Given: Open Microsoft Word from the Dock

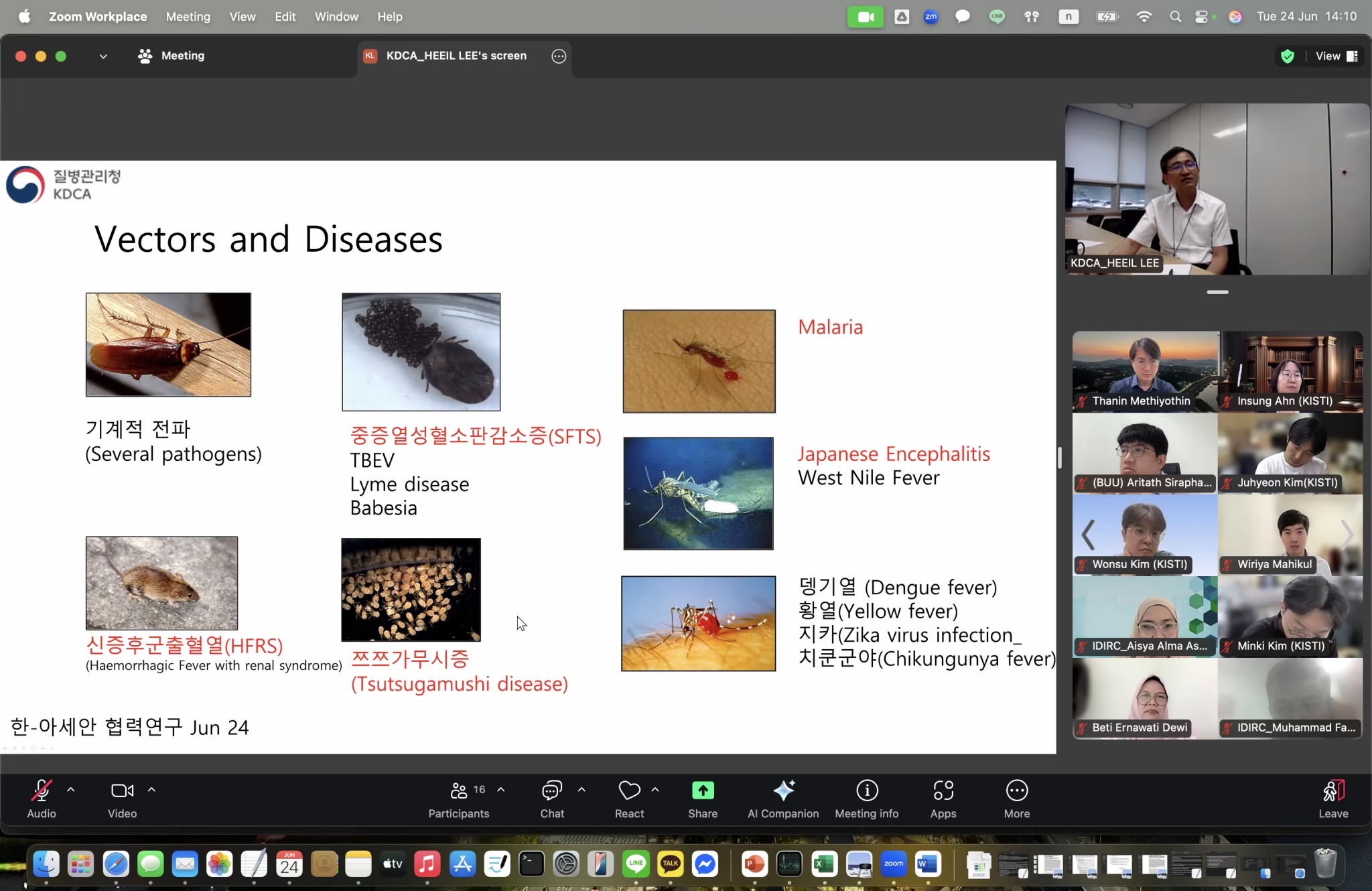Looking at the screenshot, I should pos(928,864).
